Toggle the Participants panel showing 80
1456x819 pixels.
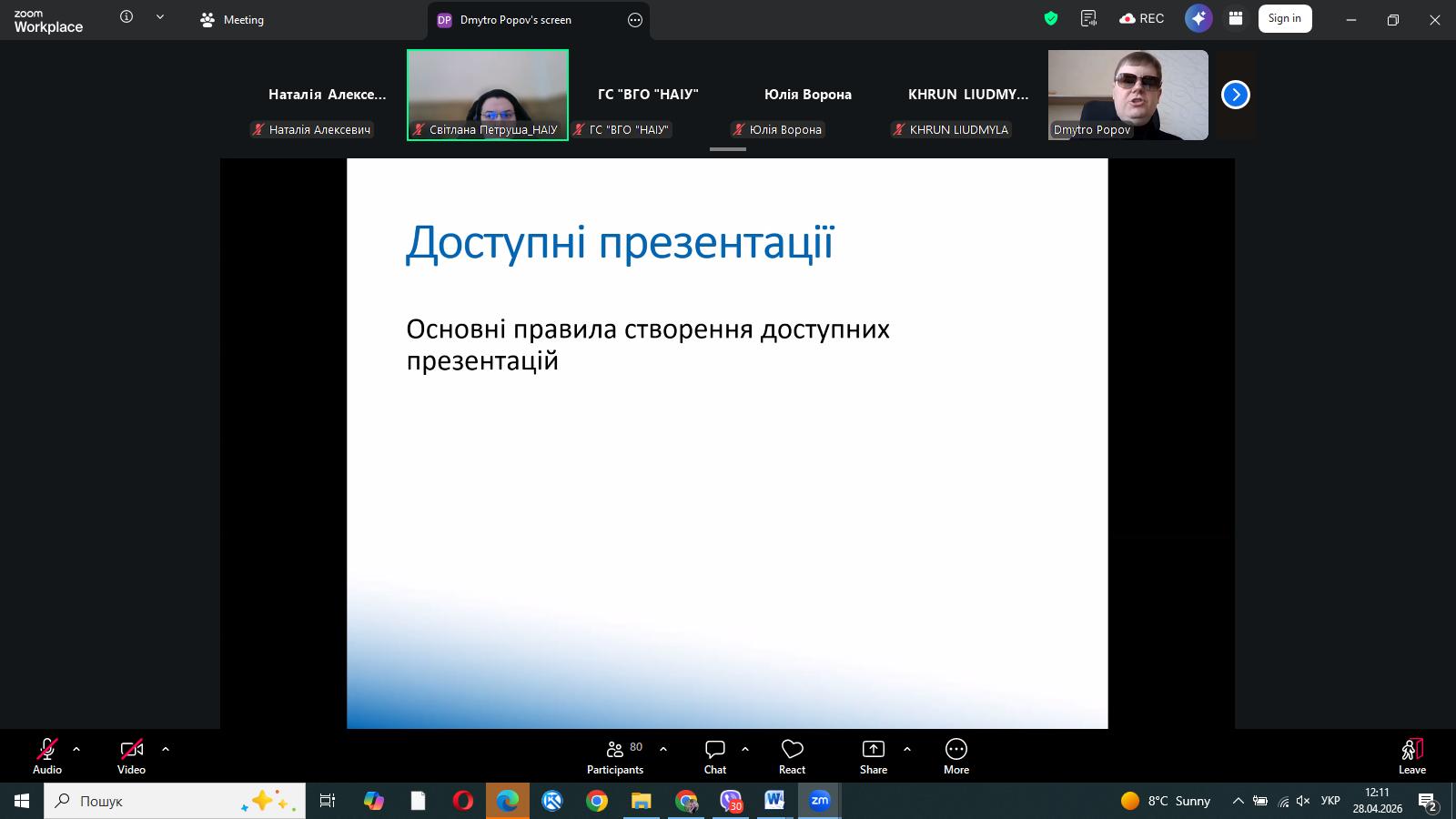pyautogui.click(x=615, y=756)
